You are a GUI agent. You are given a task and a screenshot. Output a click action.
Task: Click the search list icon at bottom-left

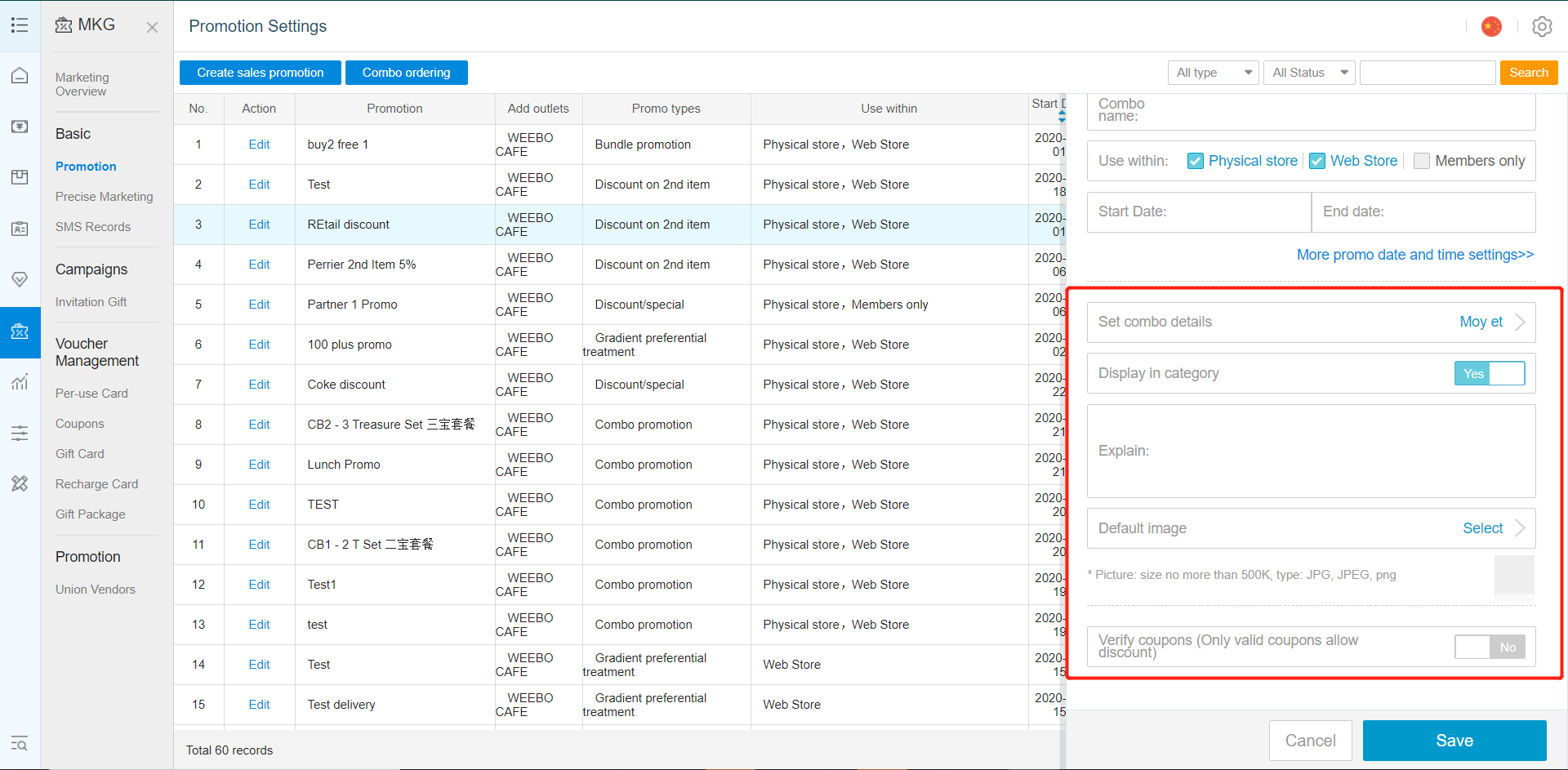tap(20, 744)
